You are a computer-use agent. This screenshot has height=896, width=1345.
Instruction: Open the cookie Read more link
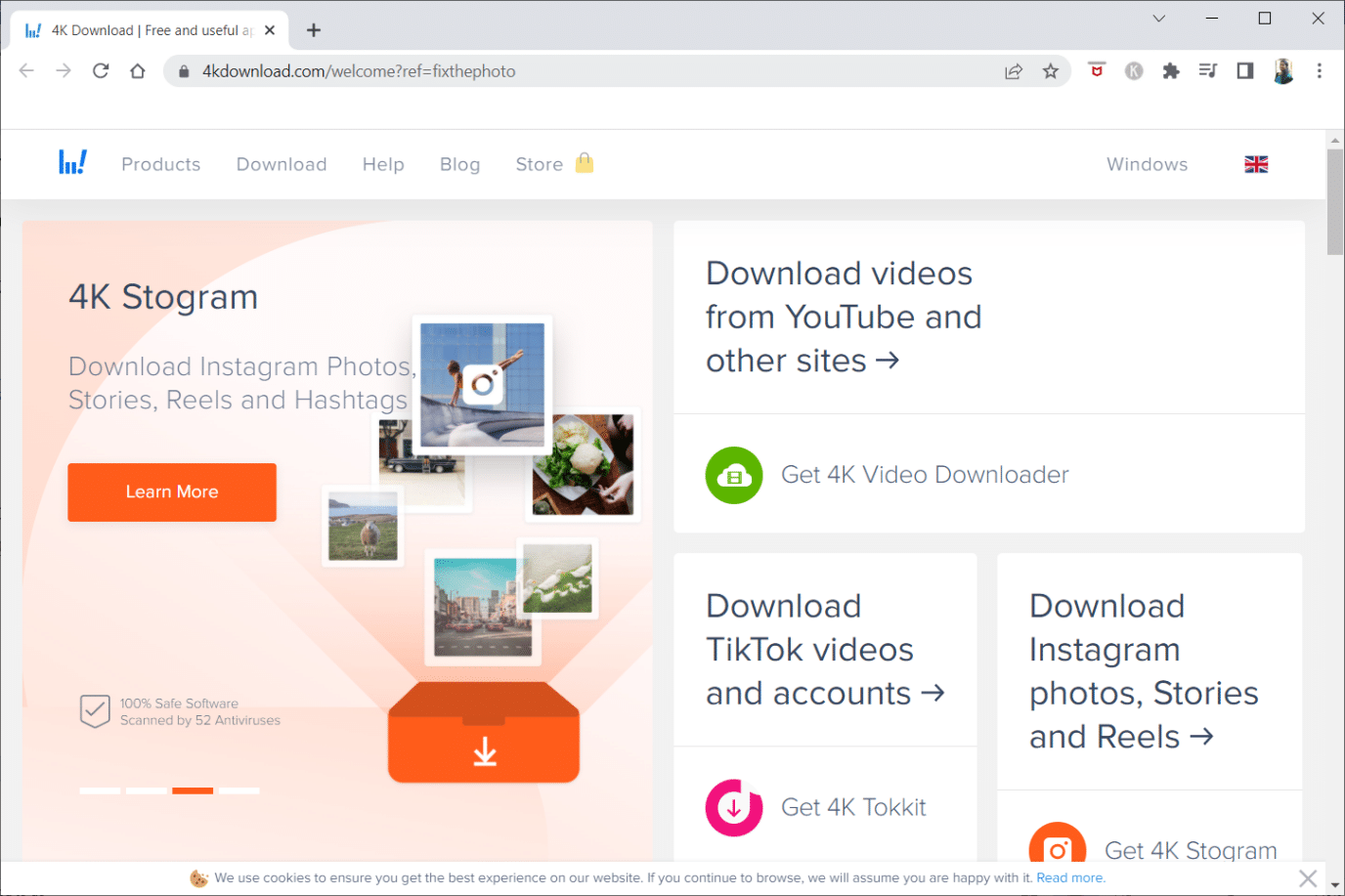click(x=1070, y=878)
